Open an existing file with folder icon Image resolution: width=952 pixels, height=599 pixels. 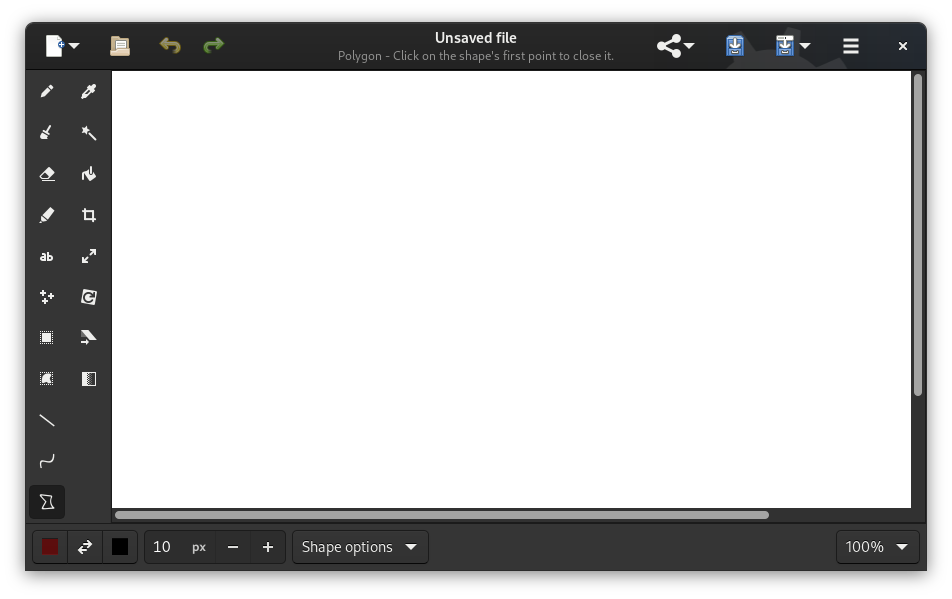click(x=120, y=46)
